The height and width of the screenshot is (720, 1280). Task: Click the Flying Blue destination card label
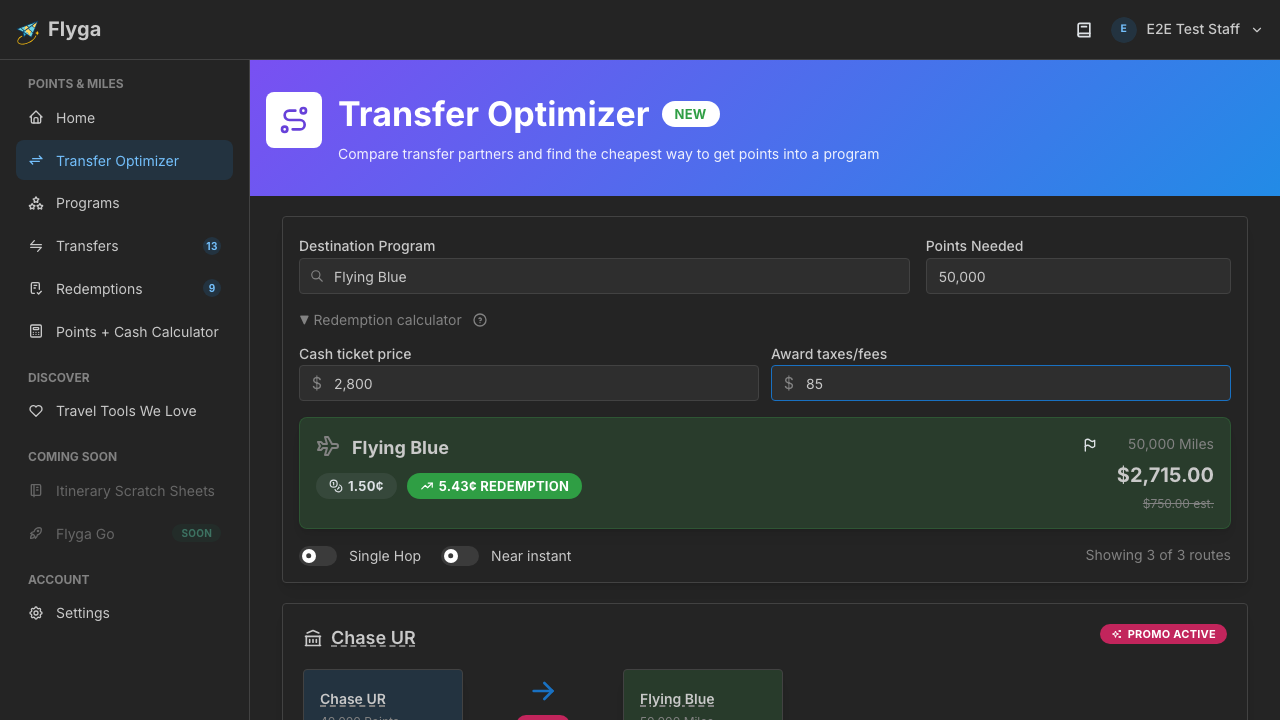(677, 699)
